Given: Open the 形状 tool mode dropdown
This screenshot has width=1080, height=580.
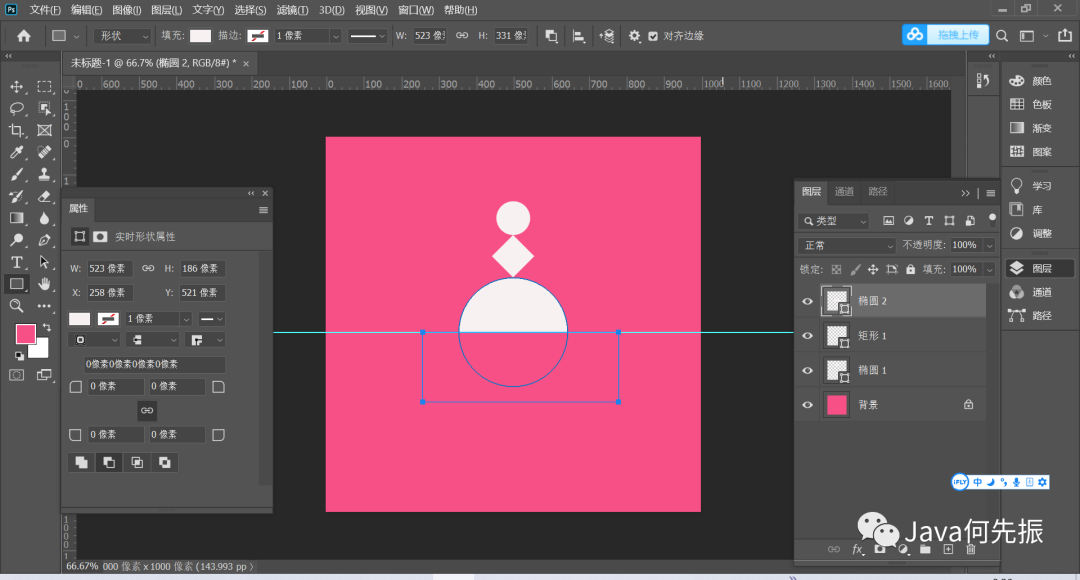Looking at the screenshot, I should click(122, 36).
